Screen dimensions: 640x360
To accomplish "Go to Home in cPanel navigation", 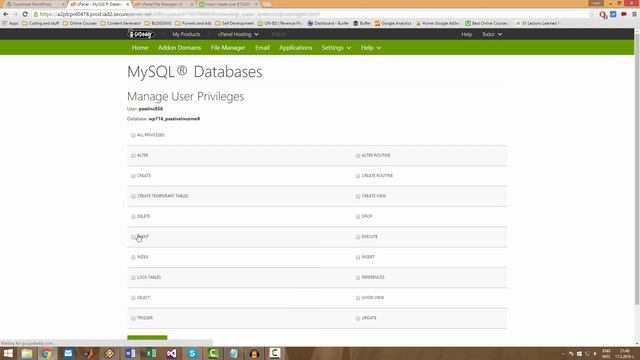I will (x=140, y=48).
